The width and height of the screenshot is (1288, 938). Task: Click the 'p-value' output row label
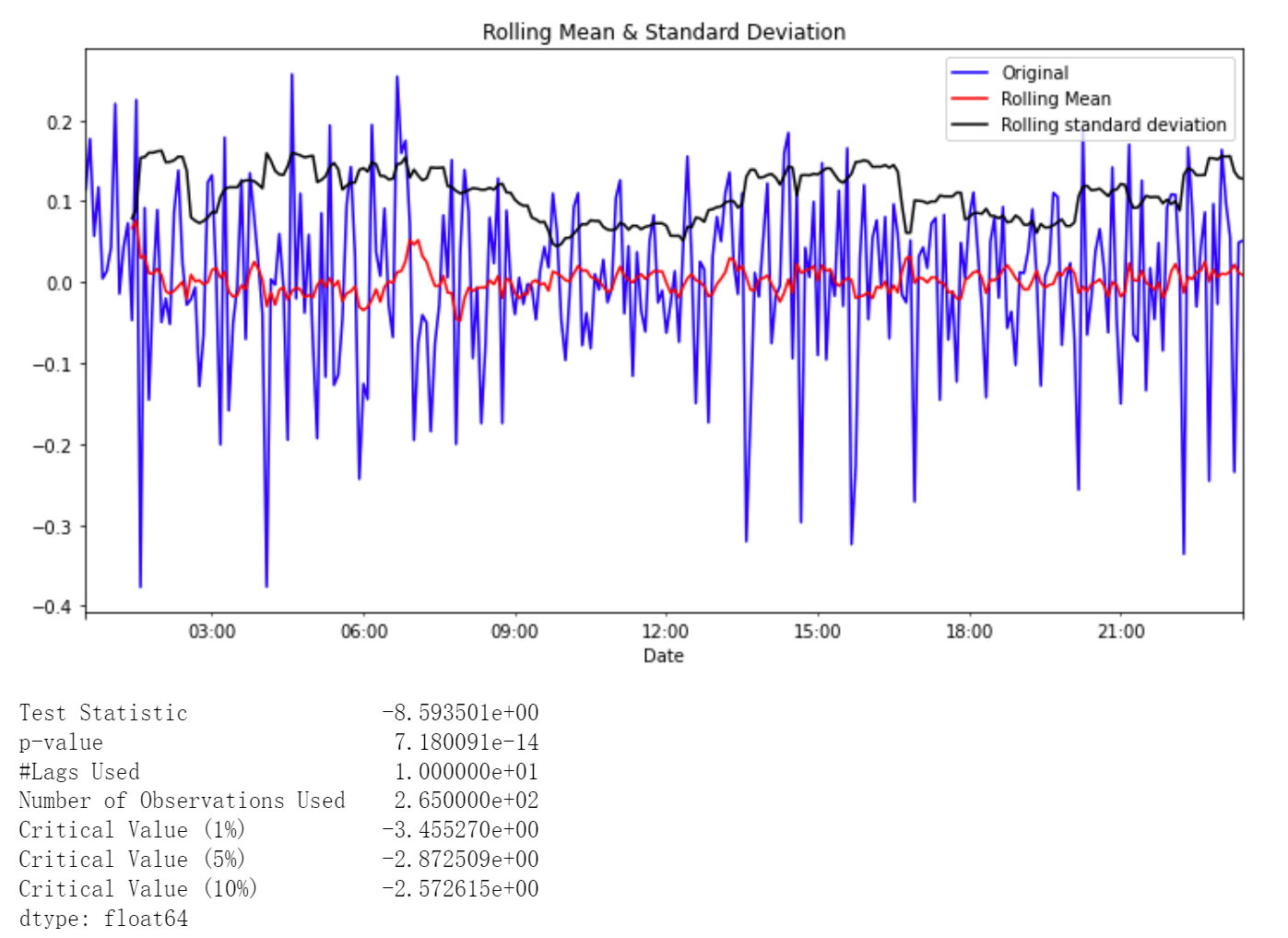(x=61, y=742)
